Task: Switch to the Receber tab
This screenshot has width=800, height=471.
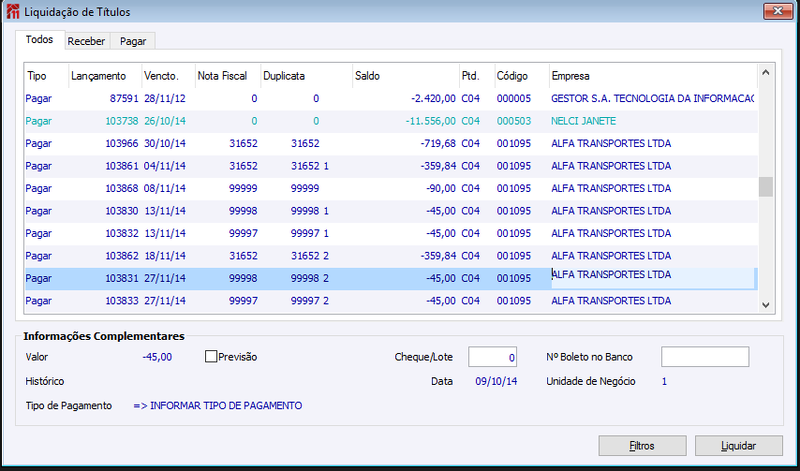Action: click(86, 41)
